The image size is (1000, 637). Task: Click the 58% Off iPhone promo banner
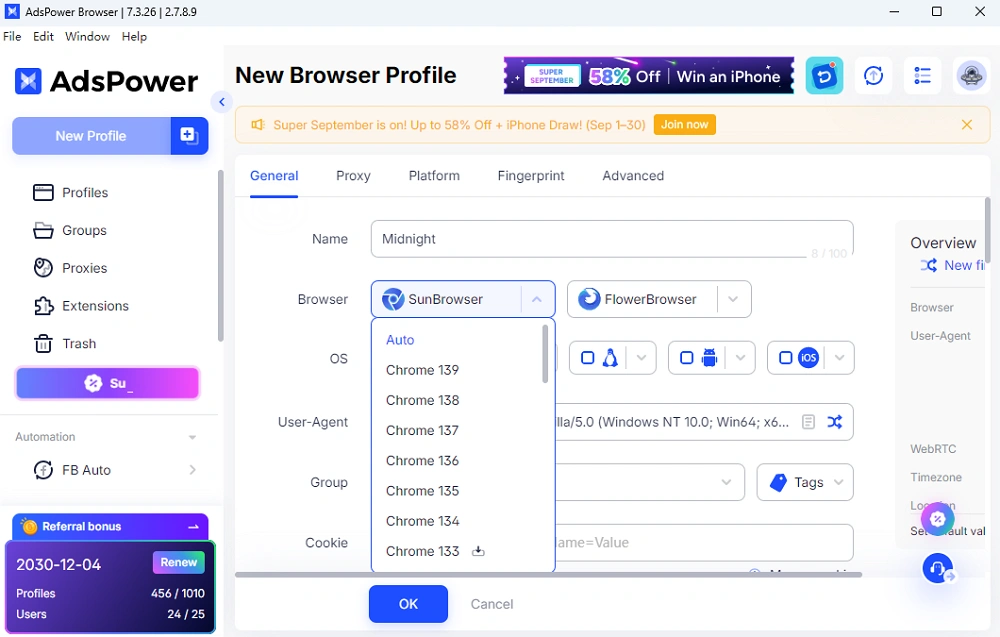649,76
